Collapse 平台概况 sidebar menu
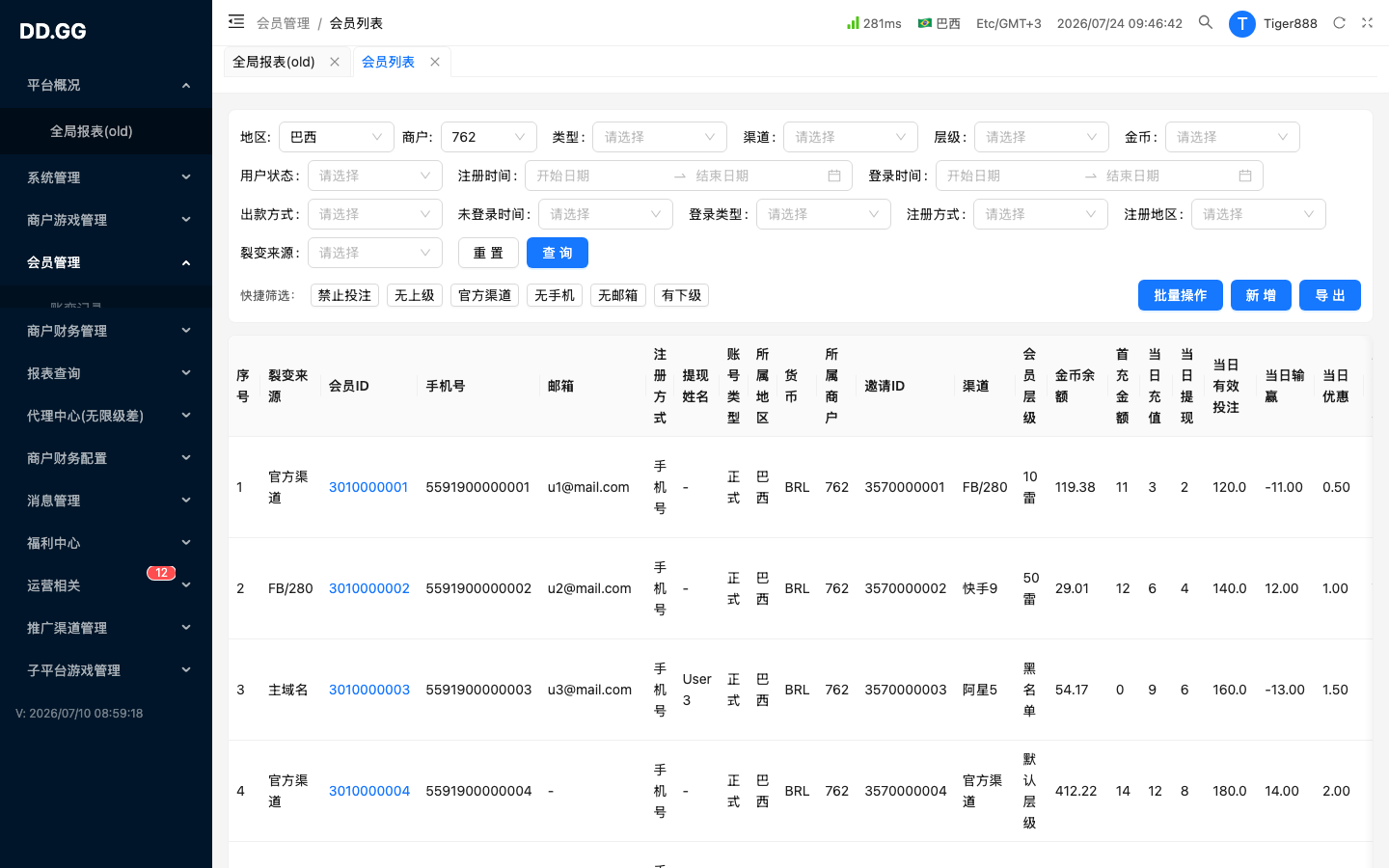Screen dimensions: 1389x868 point(106,85)
